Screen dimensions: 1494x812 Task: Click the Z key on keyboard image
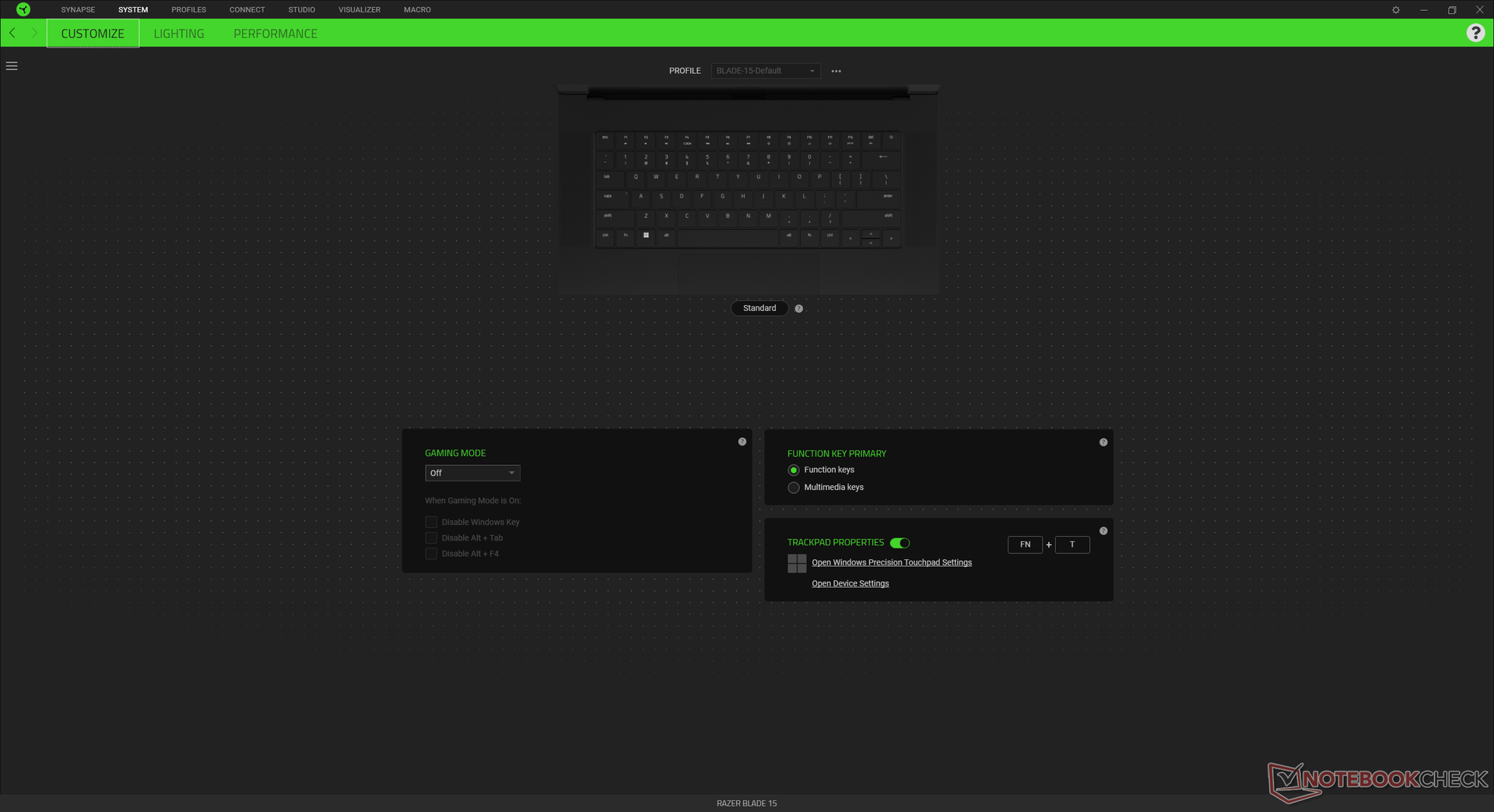(x=646, y=217)
